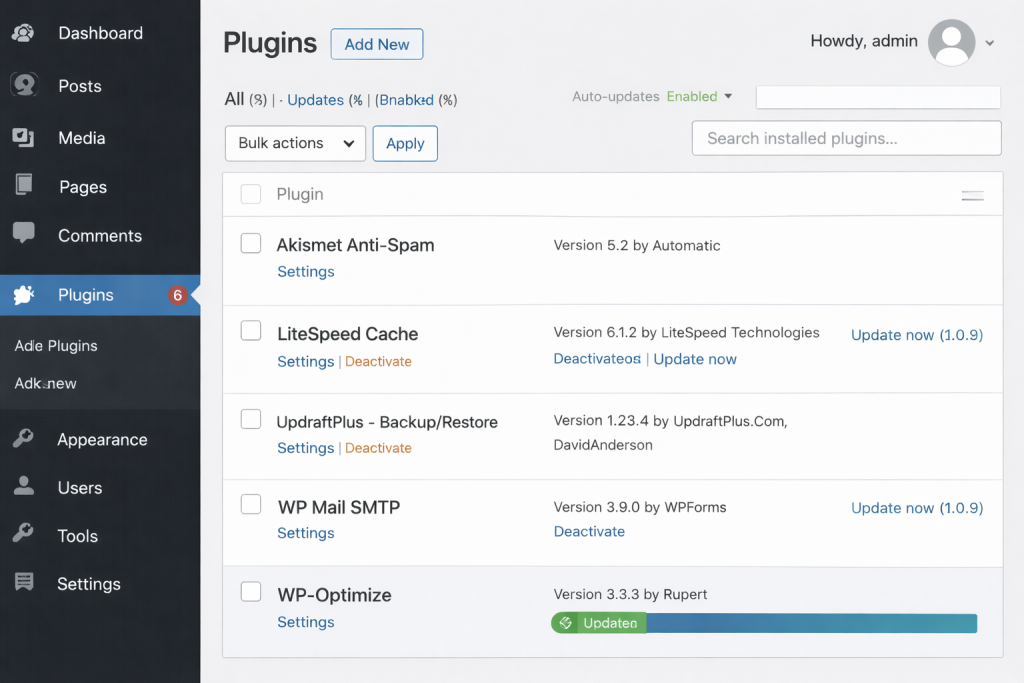Select the UpdraftPlus checkbox
Viewport: 1024px width, 683px height.
(251, 419)
